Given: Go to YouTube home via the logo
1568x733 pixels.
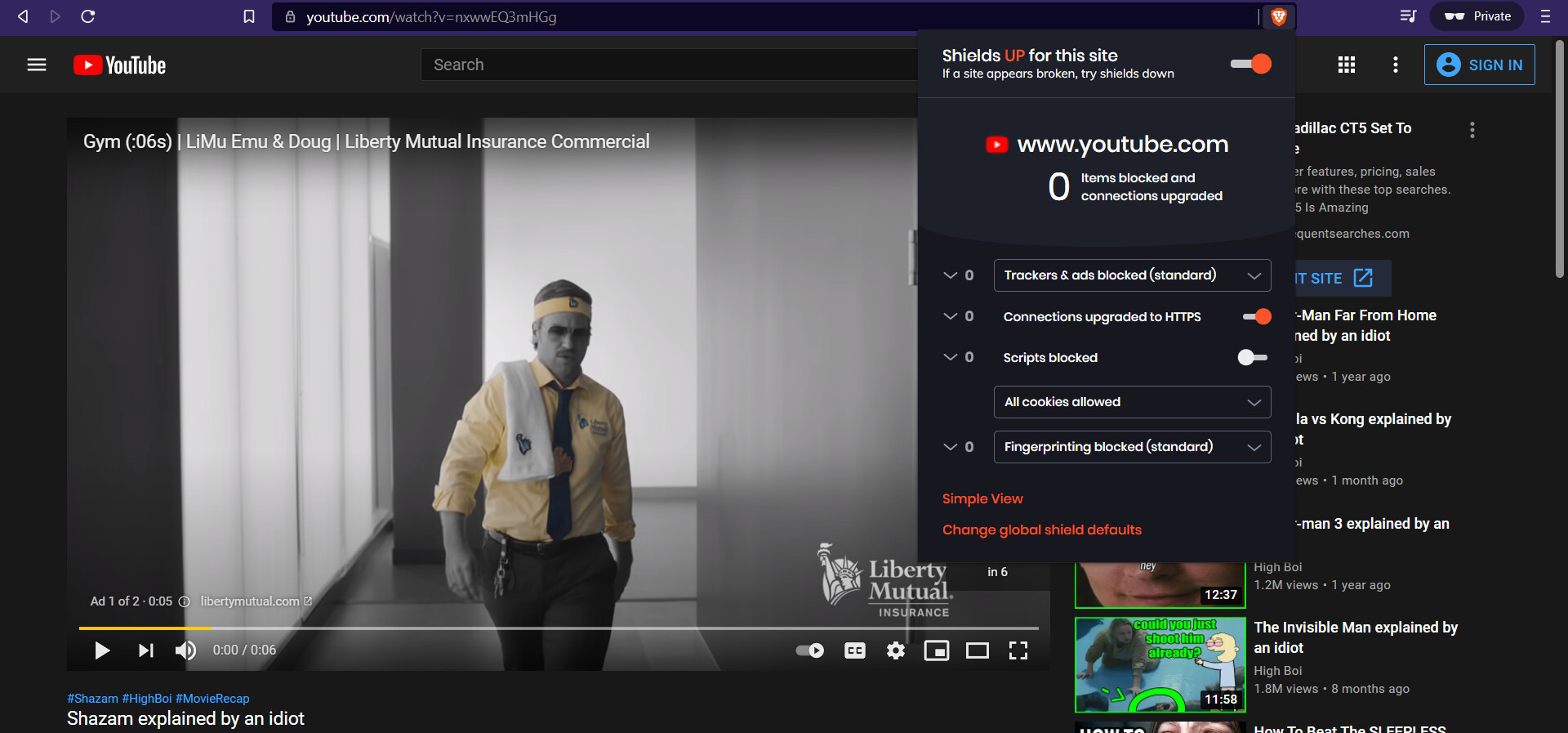Looking at the screenshot, I should pyautogui.click(x=119, y=65).
